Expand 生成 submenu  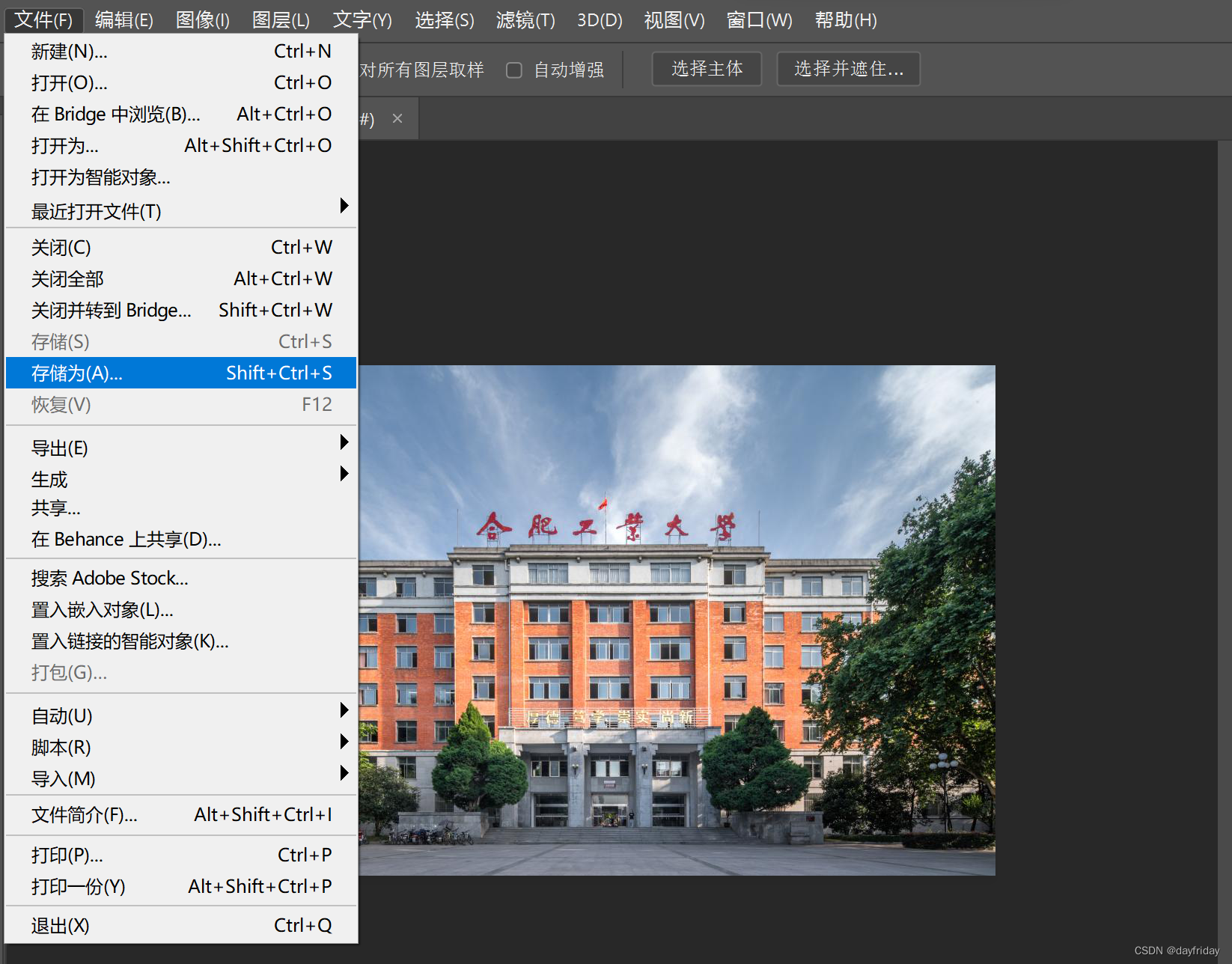coord(181,479)
